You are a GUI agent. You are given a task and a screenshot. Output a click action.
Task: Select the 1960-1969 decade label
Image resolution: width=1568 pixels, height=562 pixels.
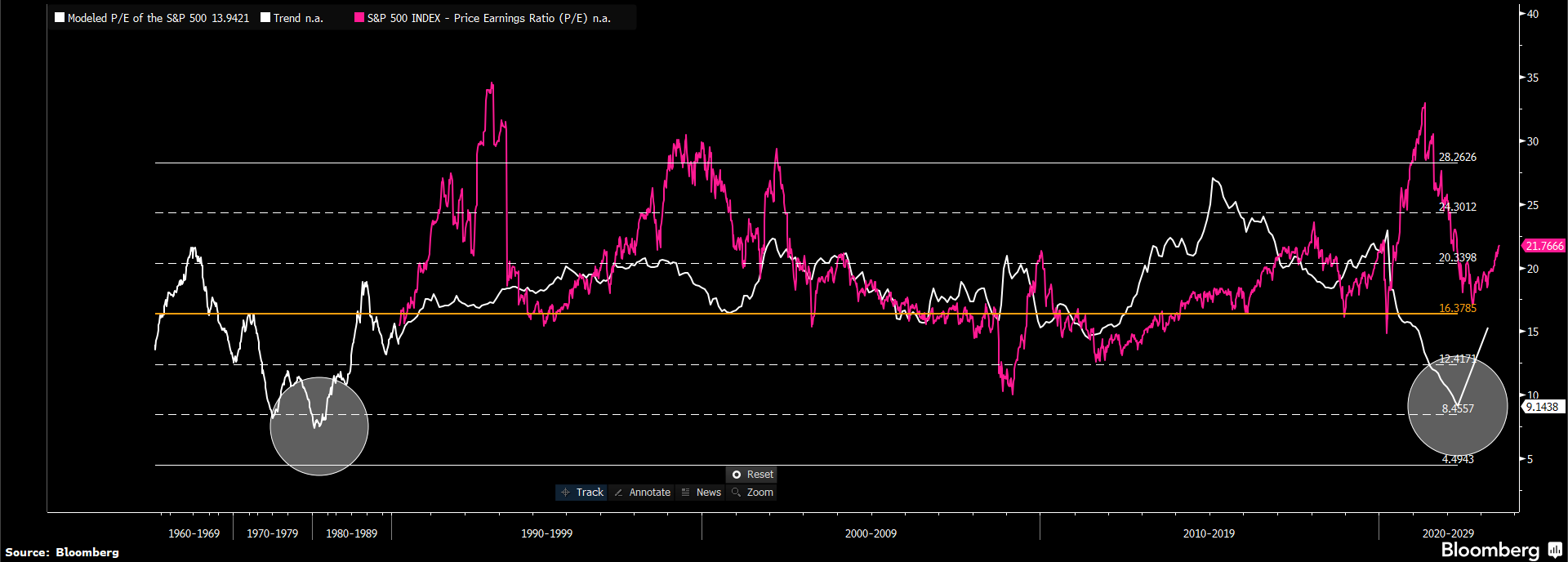point(194,533)
